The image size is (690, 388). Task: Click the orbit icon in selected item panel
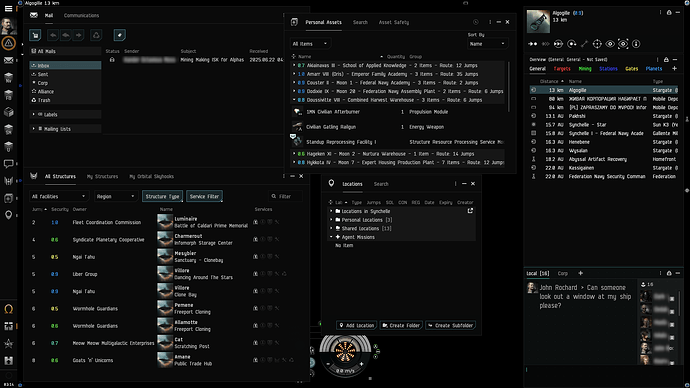click(x=572, y=44)
